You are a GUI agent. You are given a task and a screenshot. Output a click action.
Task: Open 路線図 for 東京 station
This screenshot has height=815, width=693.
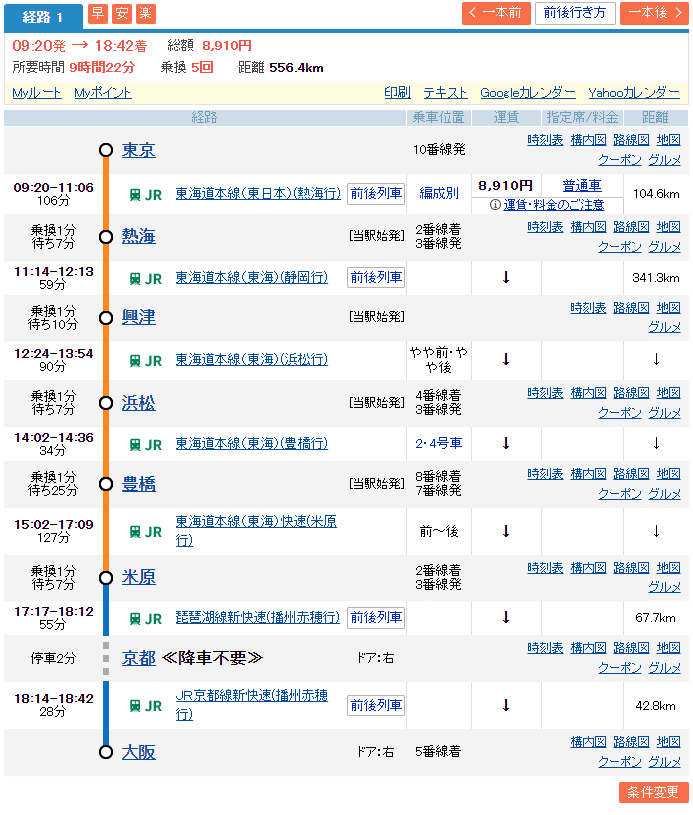631,140
